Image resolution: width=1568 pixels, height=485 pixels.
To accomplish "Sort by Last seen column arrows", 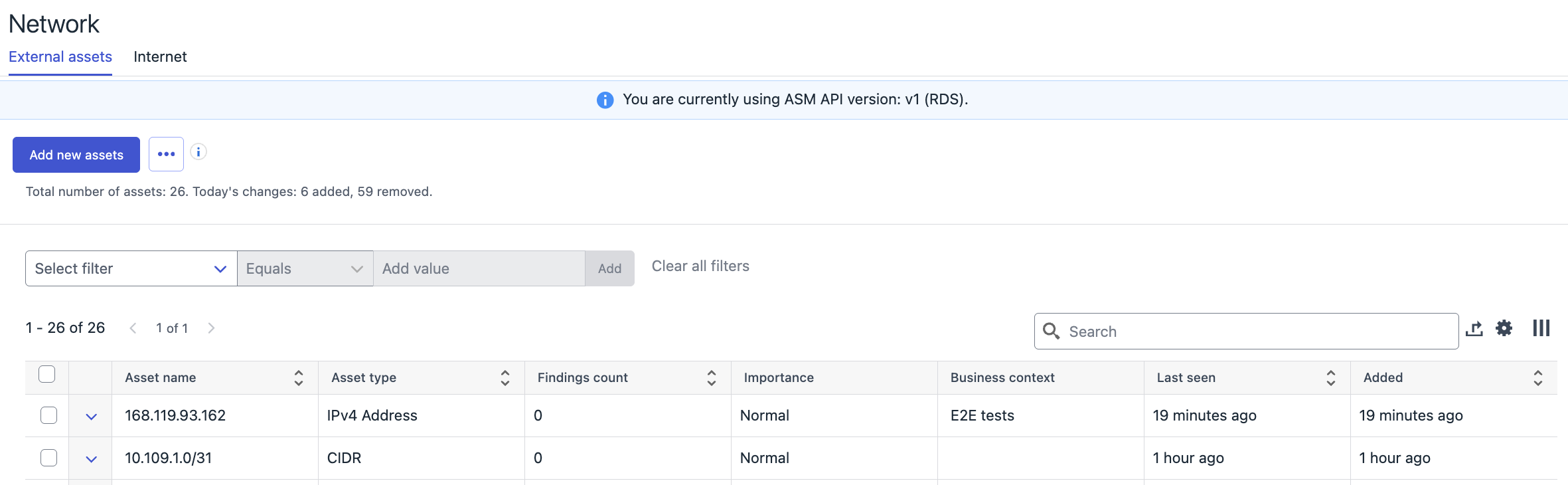I will 1331,378.
